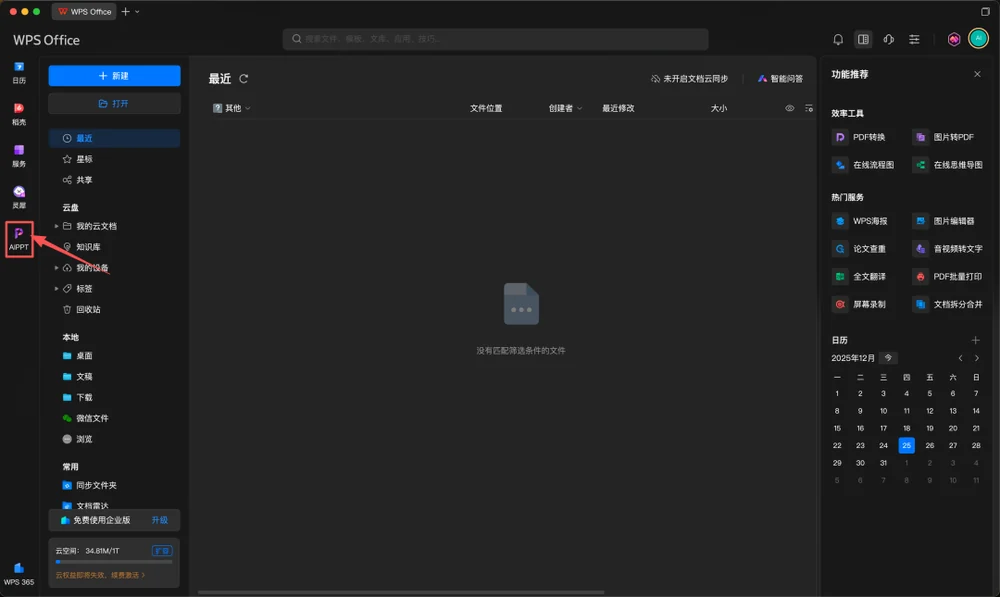Open the 智能问答 smart Q&A
The height and width of the screenshot is (597, 1000).
[x=780, y=78]
